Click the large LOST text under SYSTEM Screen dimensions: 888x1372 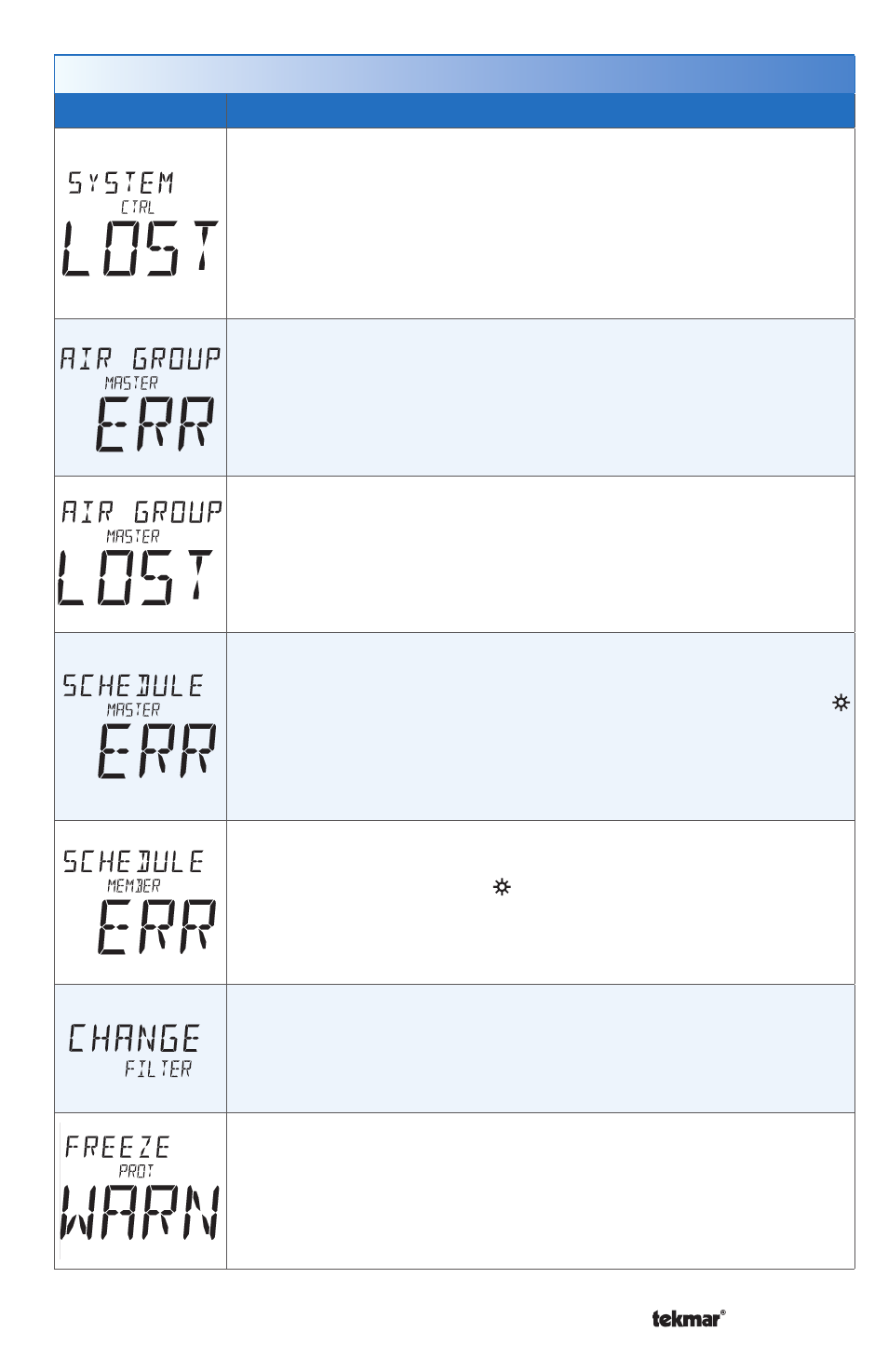click(141, 249)
